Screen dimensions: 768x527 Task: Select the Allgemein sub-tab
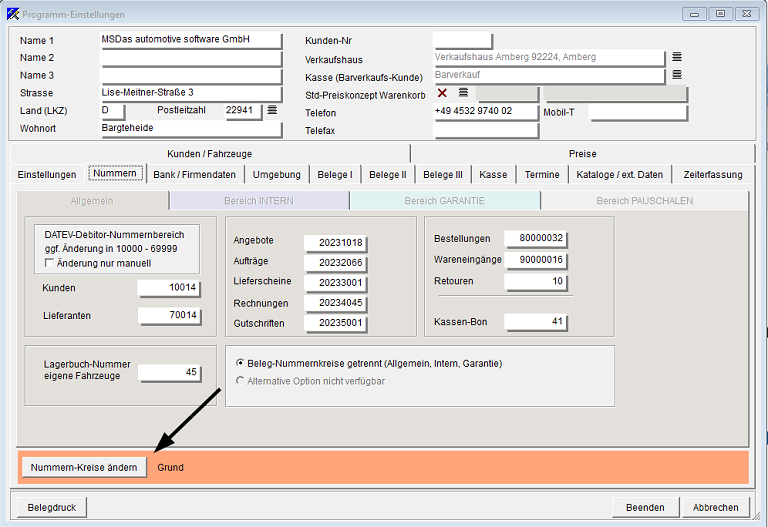coord(92,201)
